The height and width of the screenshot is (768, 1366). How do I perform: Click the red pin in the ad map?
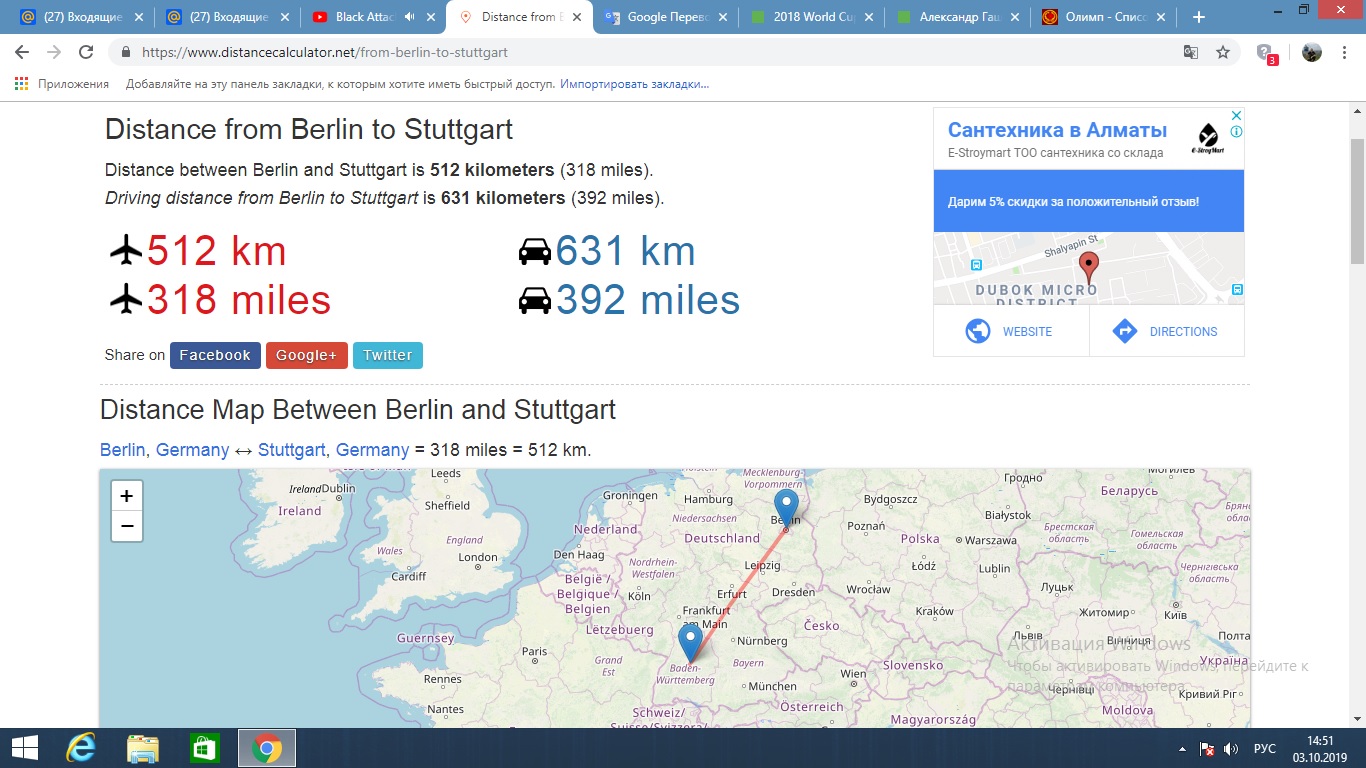[1089, 267]
